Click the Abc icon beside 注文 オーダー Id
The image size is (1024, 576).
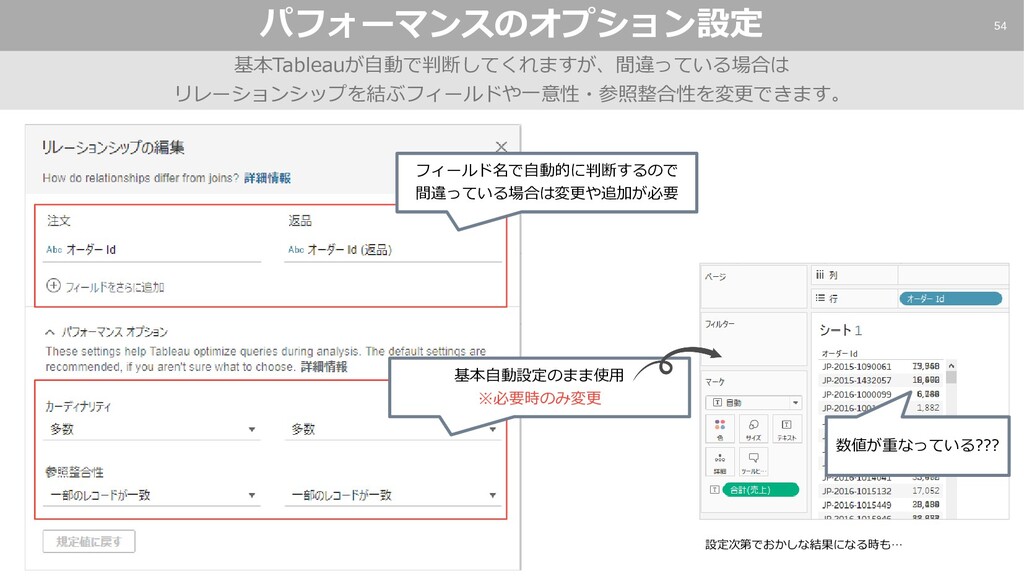[x=54, y=249]
